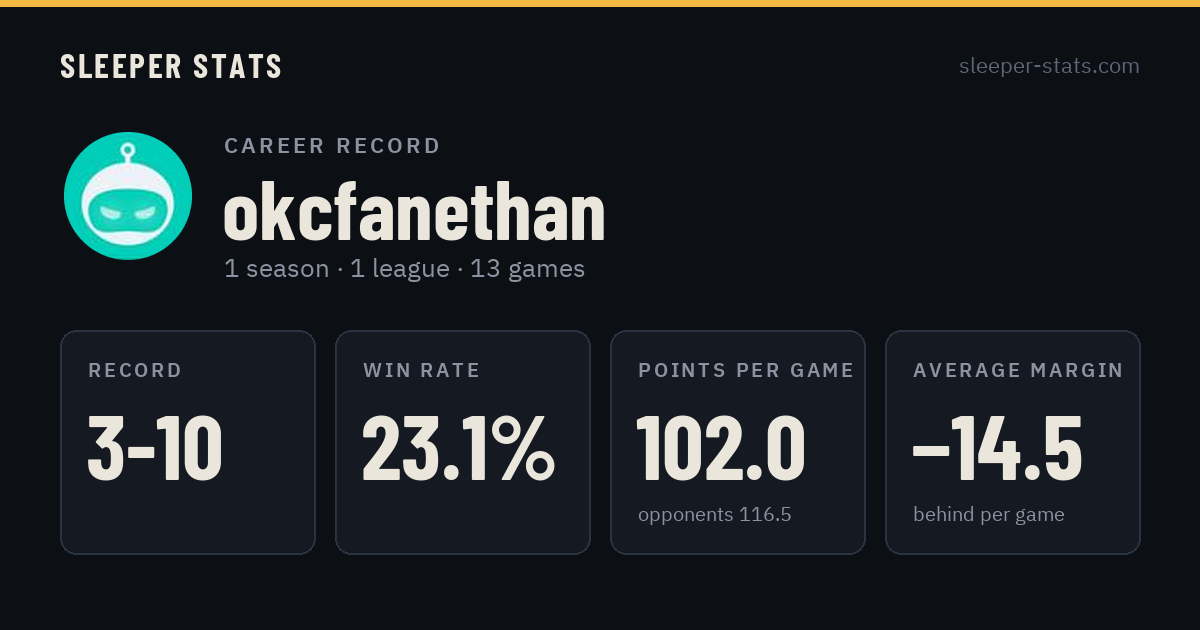1200x630 pixels.
Task: Open the Win Rate stat card
Action: [x=463, y=442]
